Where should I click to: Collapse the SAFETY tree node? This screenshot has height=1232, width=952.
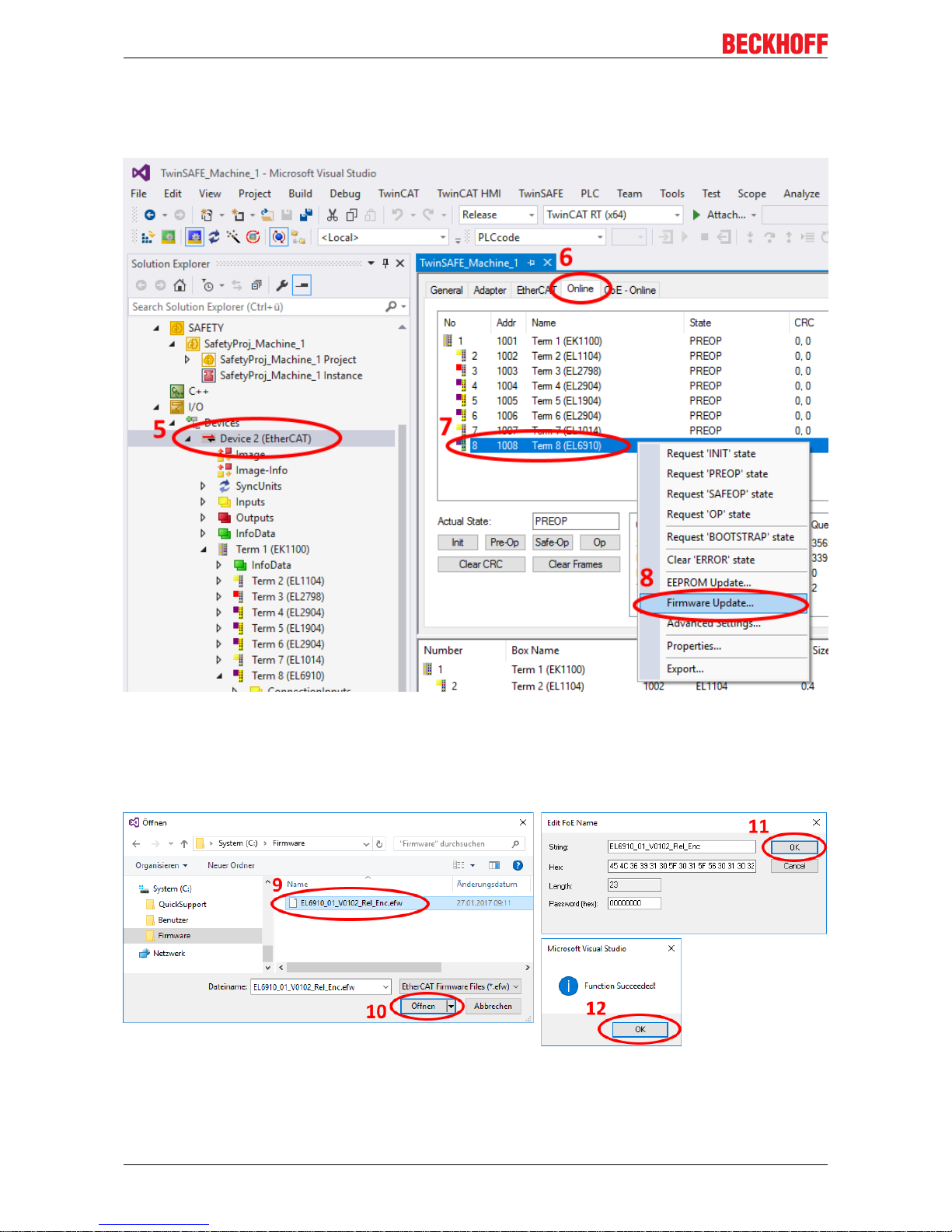point(156,328)
